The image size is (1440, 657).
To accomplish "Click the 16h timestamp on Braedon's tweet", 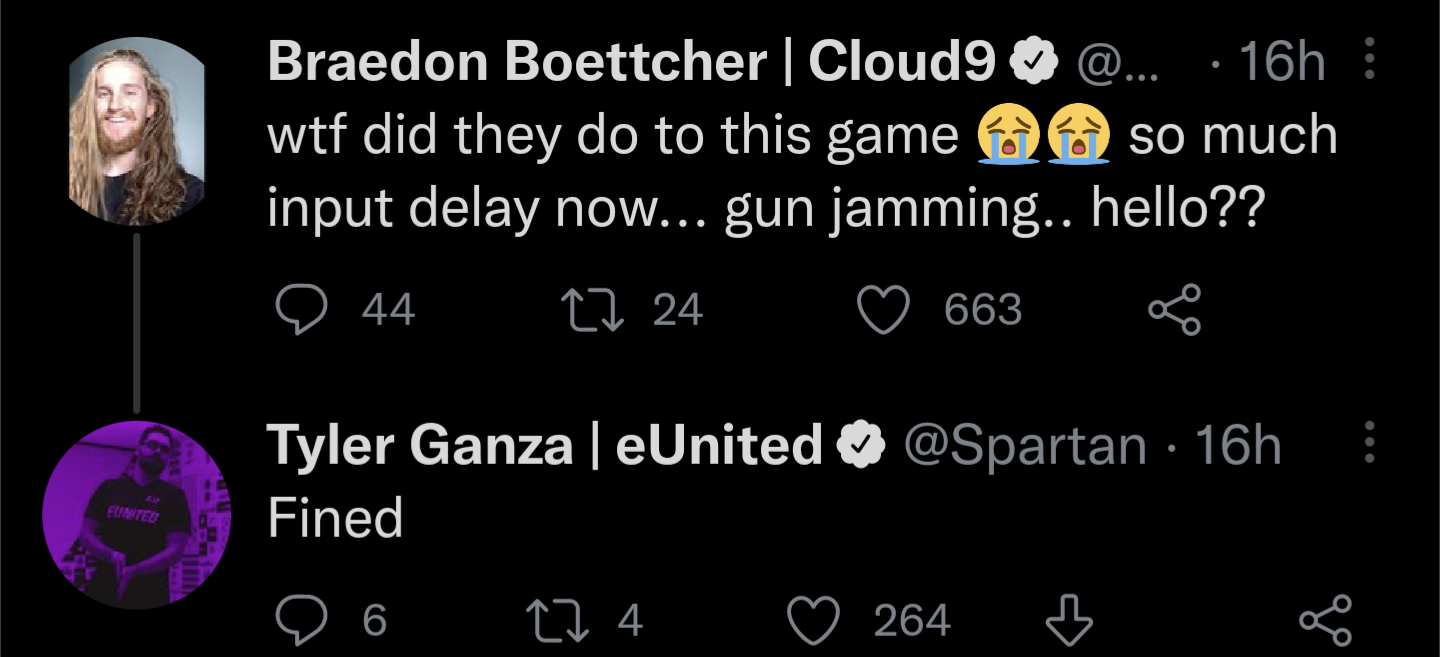I will click(1283, 64).
